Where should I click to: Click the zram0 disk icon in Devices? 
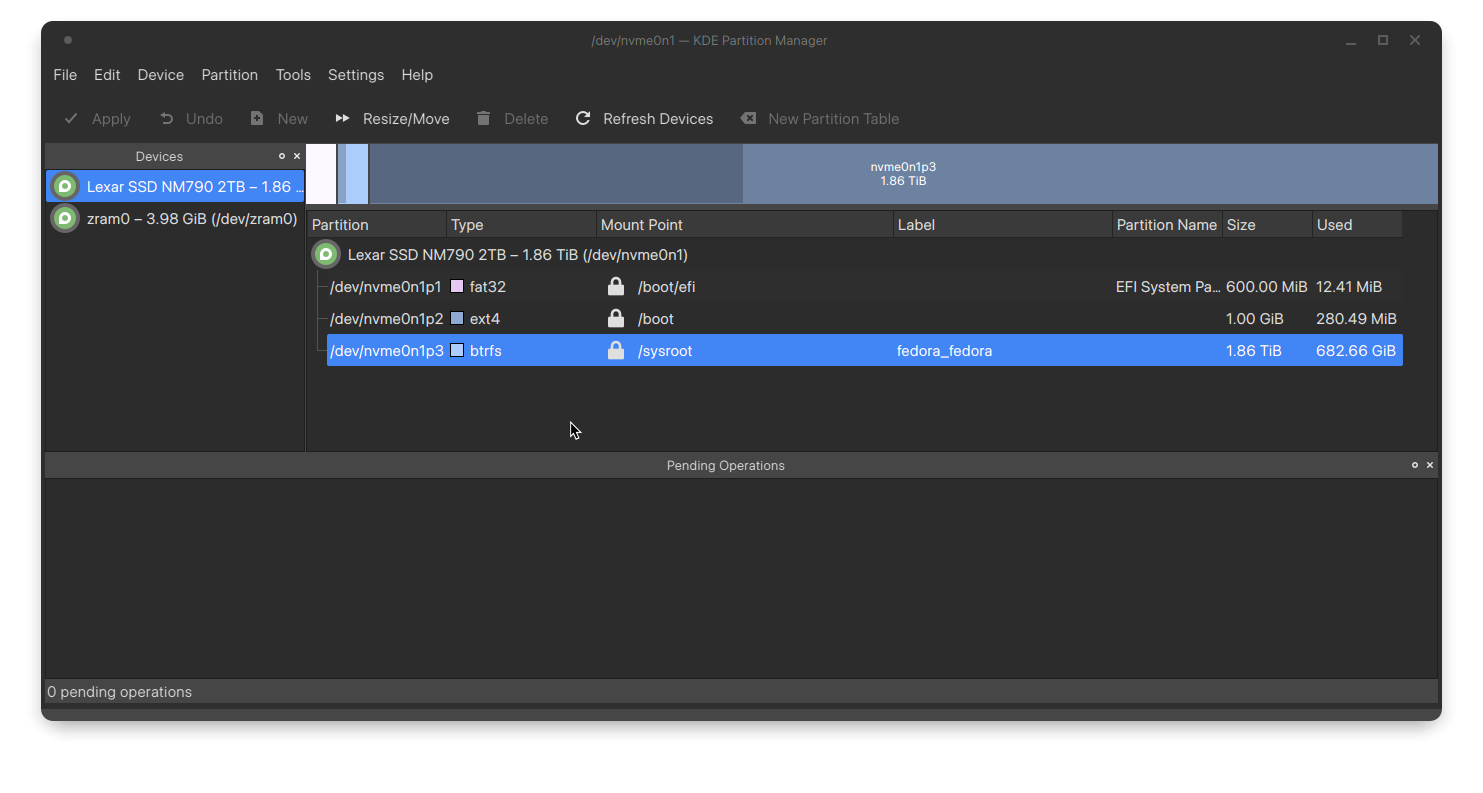65,218
